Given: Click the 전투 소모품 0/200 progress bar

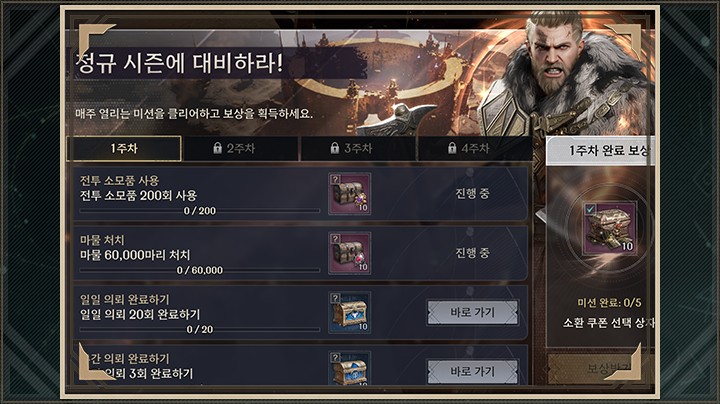Looking at the screenshot, I should pos(200,211).
